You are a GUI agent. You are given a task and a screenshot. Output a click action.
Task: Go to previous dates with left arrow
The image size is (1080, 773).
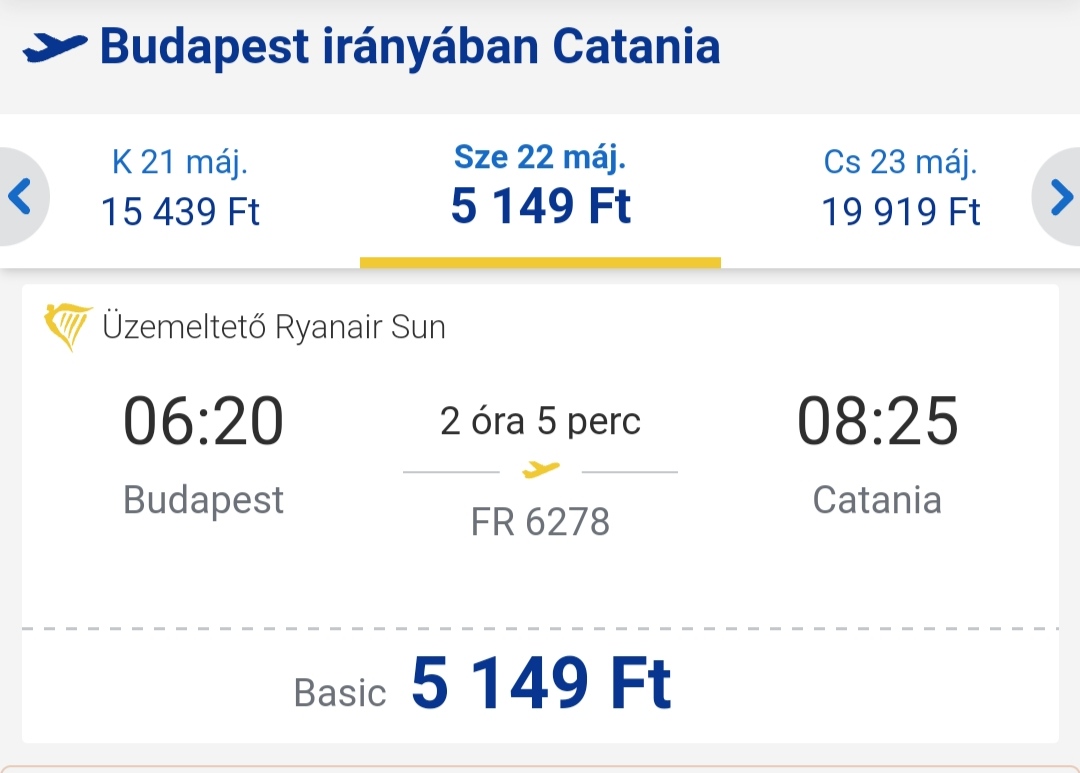(21, 196)
